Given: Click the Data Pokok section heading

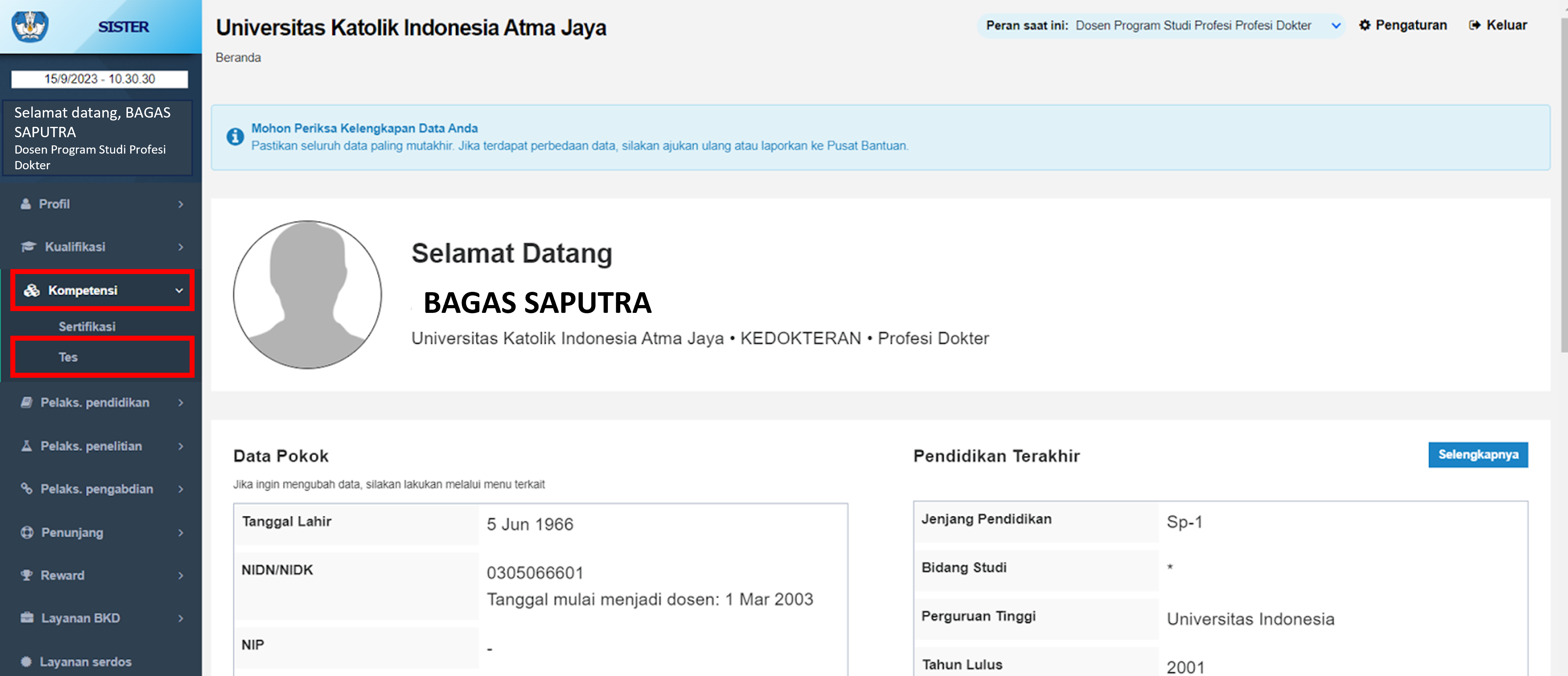Looking at the screenshot, I should pyautogui.click(x=280, y=456).
